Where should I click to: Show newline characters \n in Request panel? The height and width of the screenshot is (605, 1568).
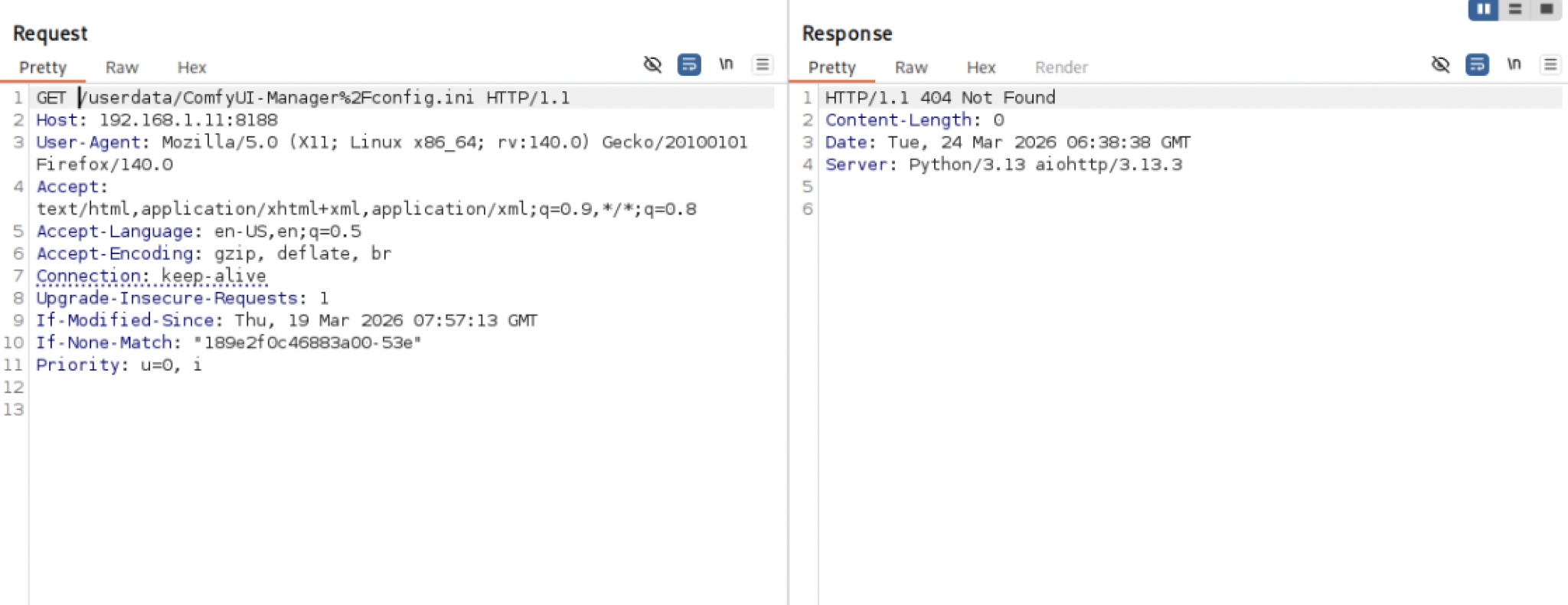point(726,64)
